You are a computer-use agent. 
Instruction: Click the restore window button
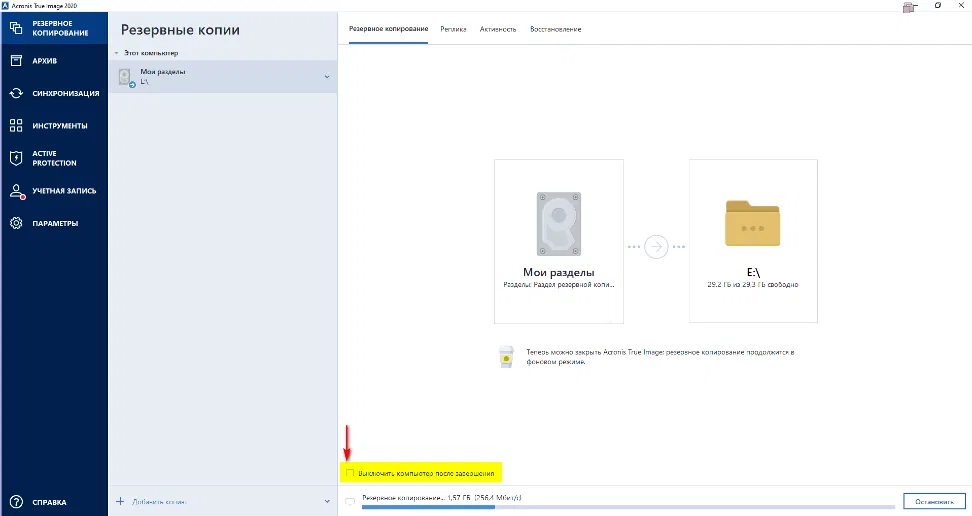[x=938, y=6]
